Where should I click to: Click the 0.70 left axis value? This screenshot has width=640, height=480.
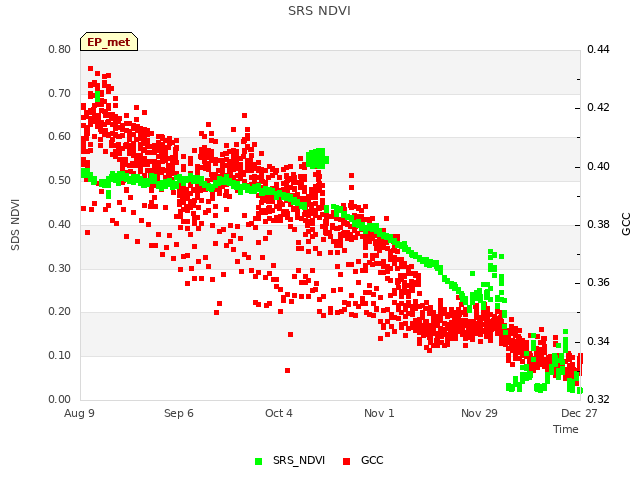coord(60,93)
